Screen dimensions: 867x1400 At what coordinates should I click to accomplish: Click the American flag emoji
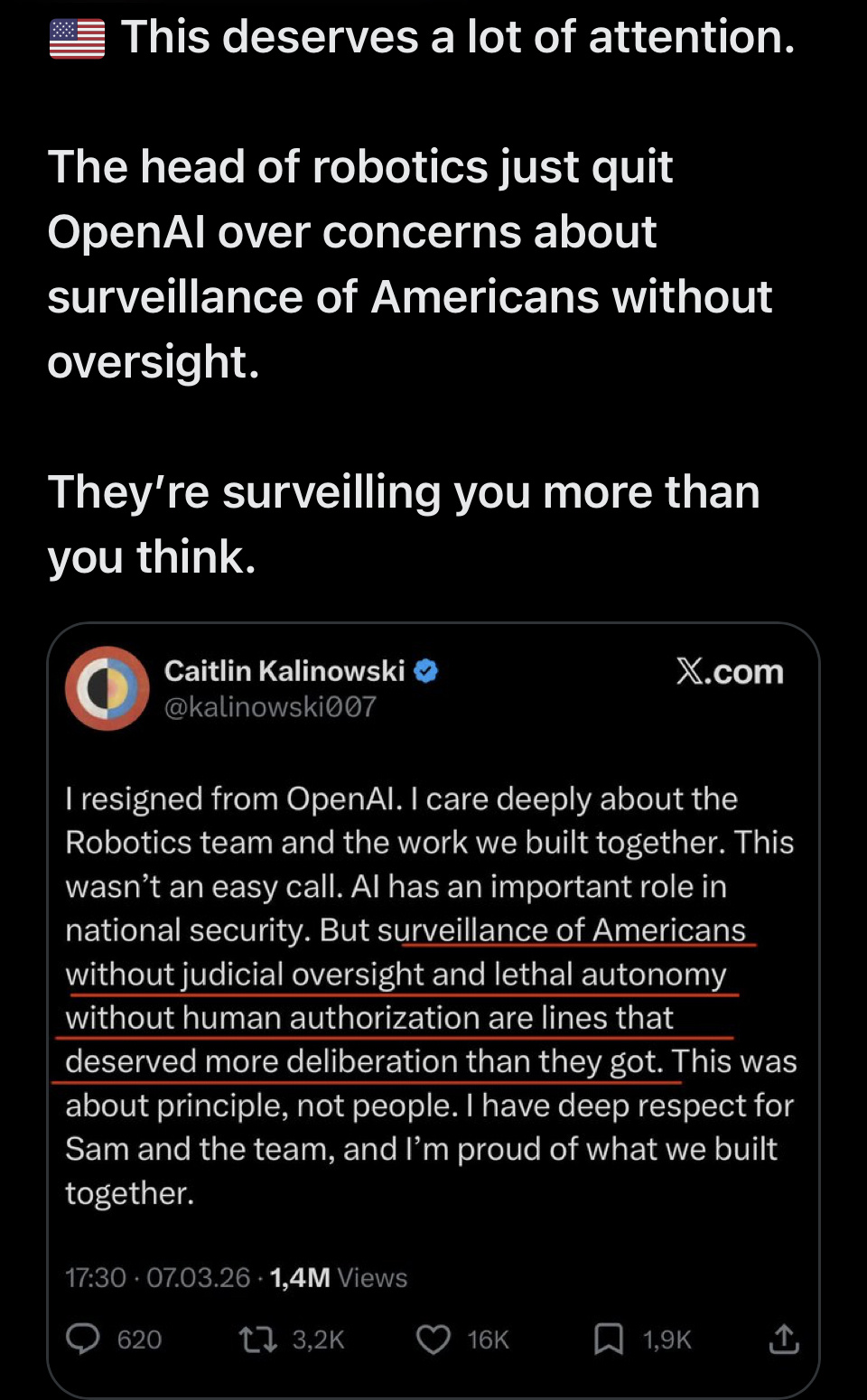click(77, 39)
